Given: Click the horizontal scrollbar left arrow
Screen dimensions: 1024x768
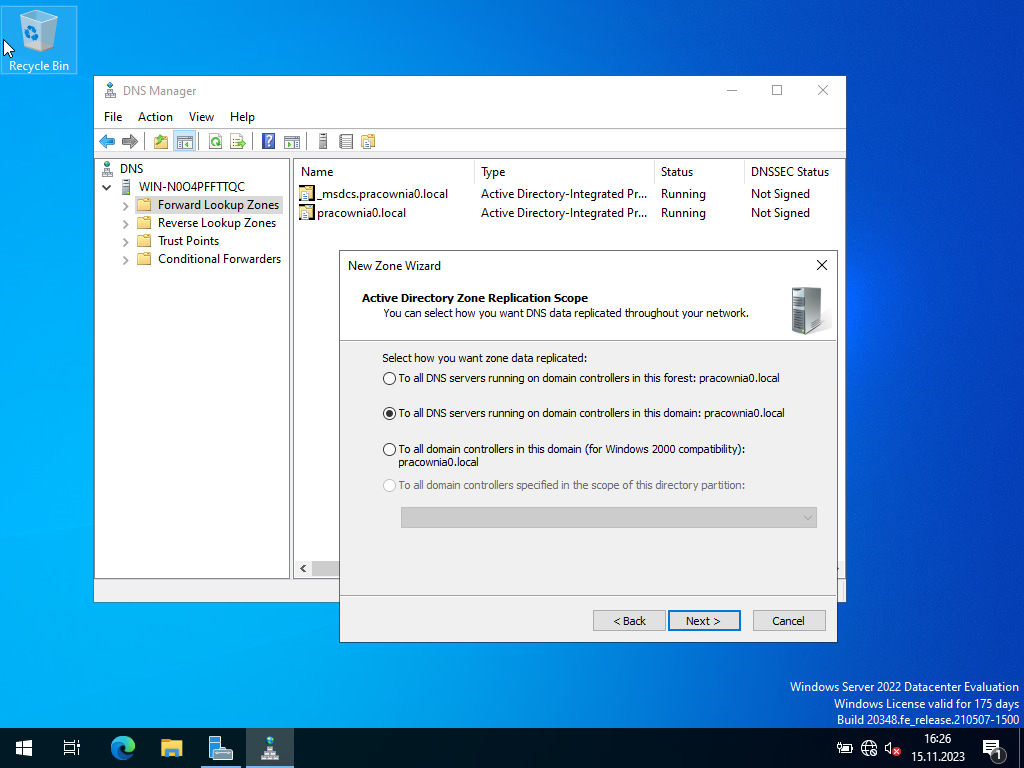Looking at the screenshot, I should (303, 569).
